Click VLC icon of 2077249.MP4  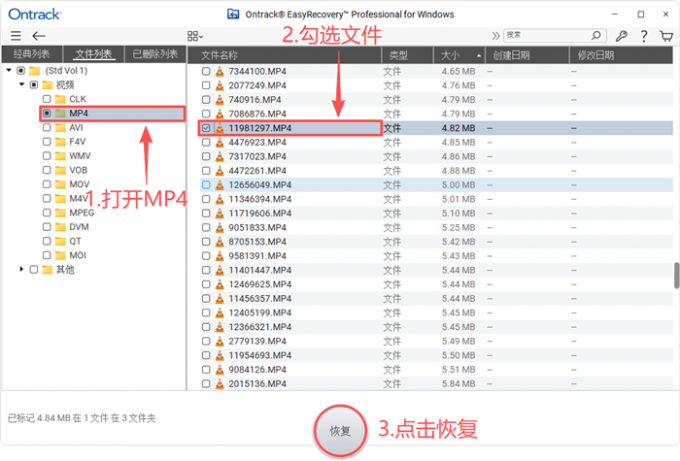click(x=220, y=85)
